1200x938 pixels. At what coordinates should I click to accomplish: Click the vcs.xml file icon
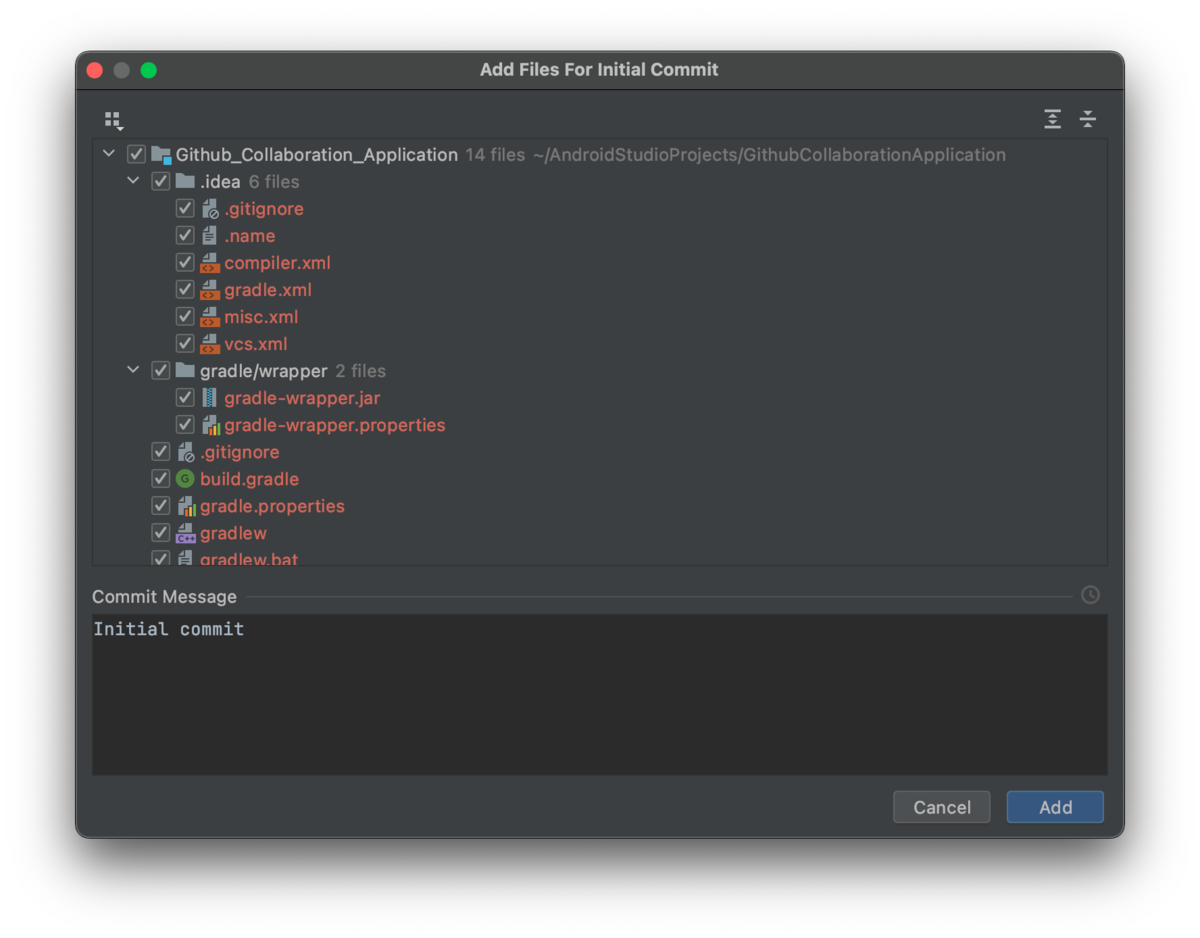[x=209, y=344]
